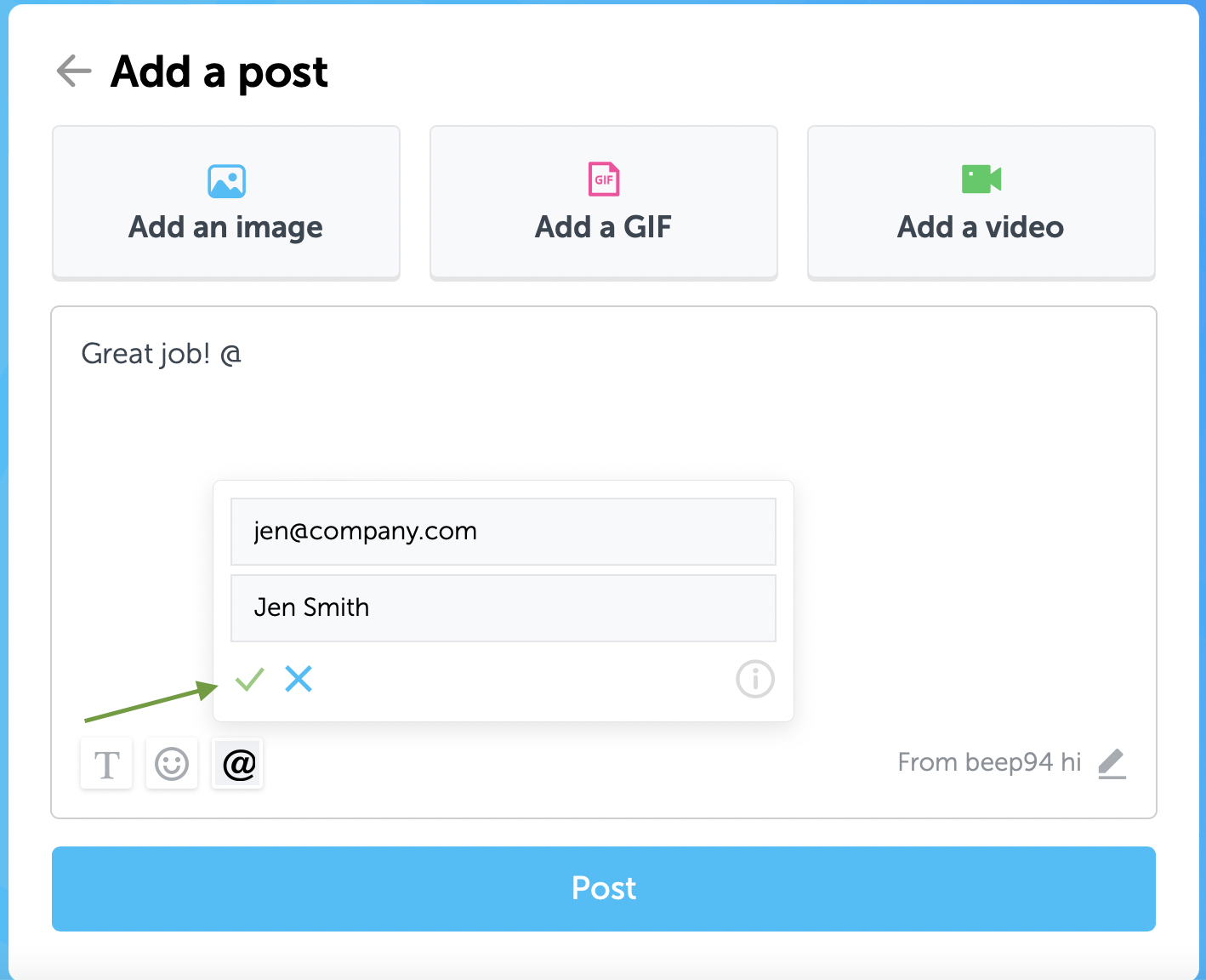
Task: Cancel the mention with the blue X
Action: [x=299, y=679]
